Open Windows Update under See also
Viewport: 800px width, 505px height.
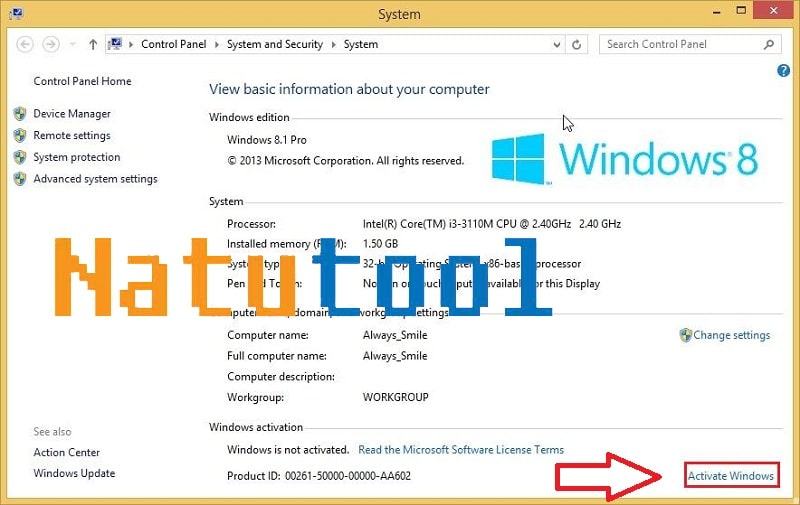tap(74, 473)
